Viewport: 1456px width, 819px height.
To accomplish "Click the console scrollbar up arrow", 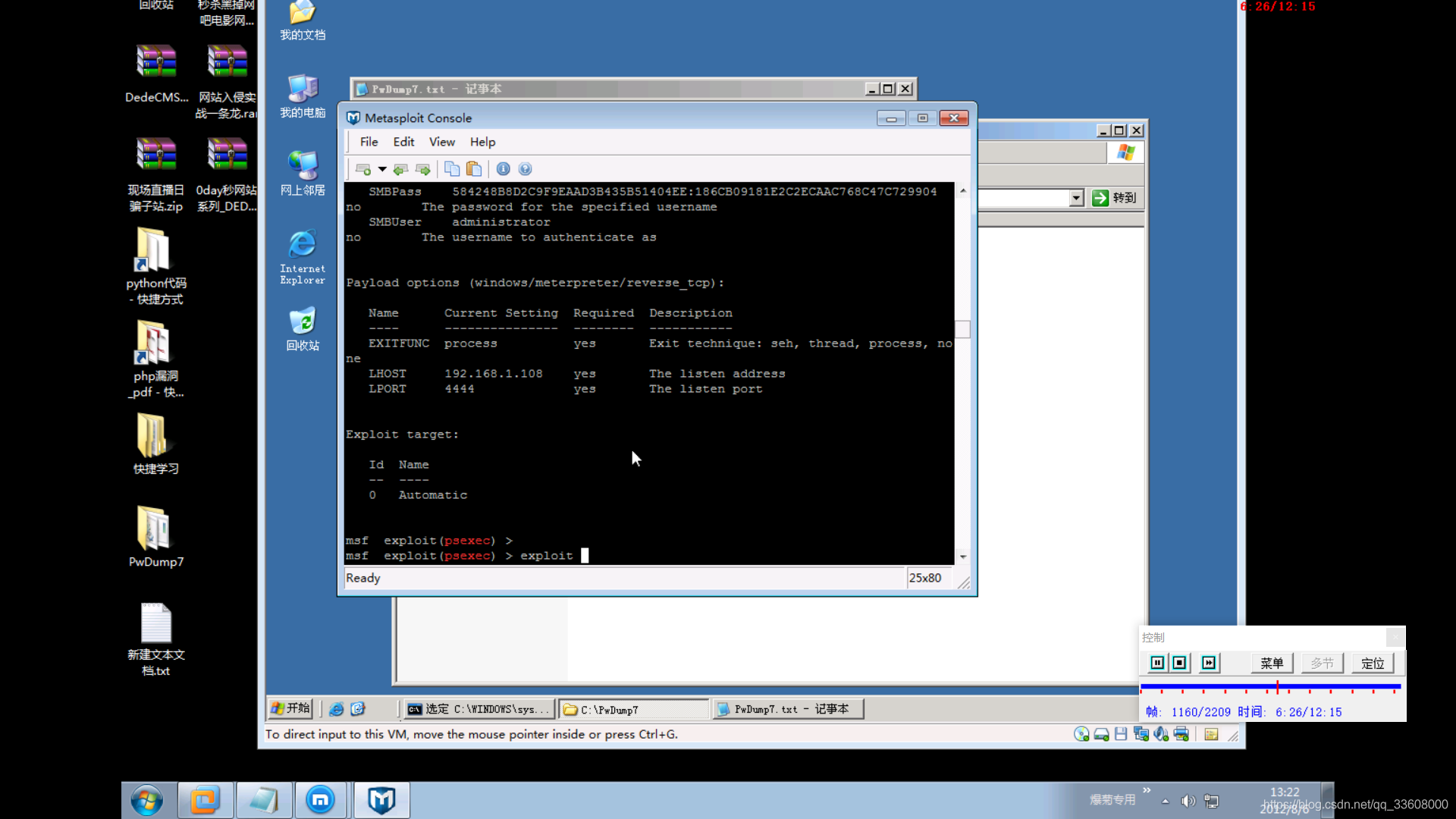I will point(963,190).
